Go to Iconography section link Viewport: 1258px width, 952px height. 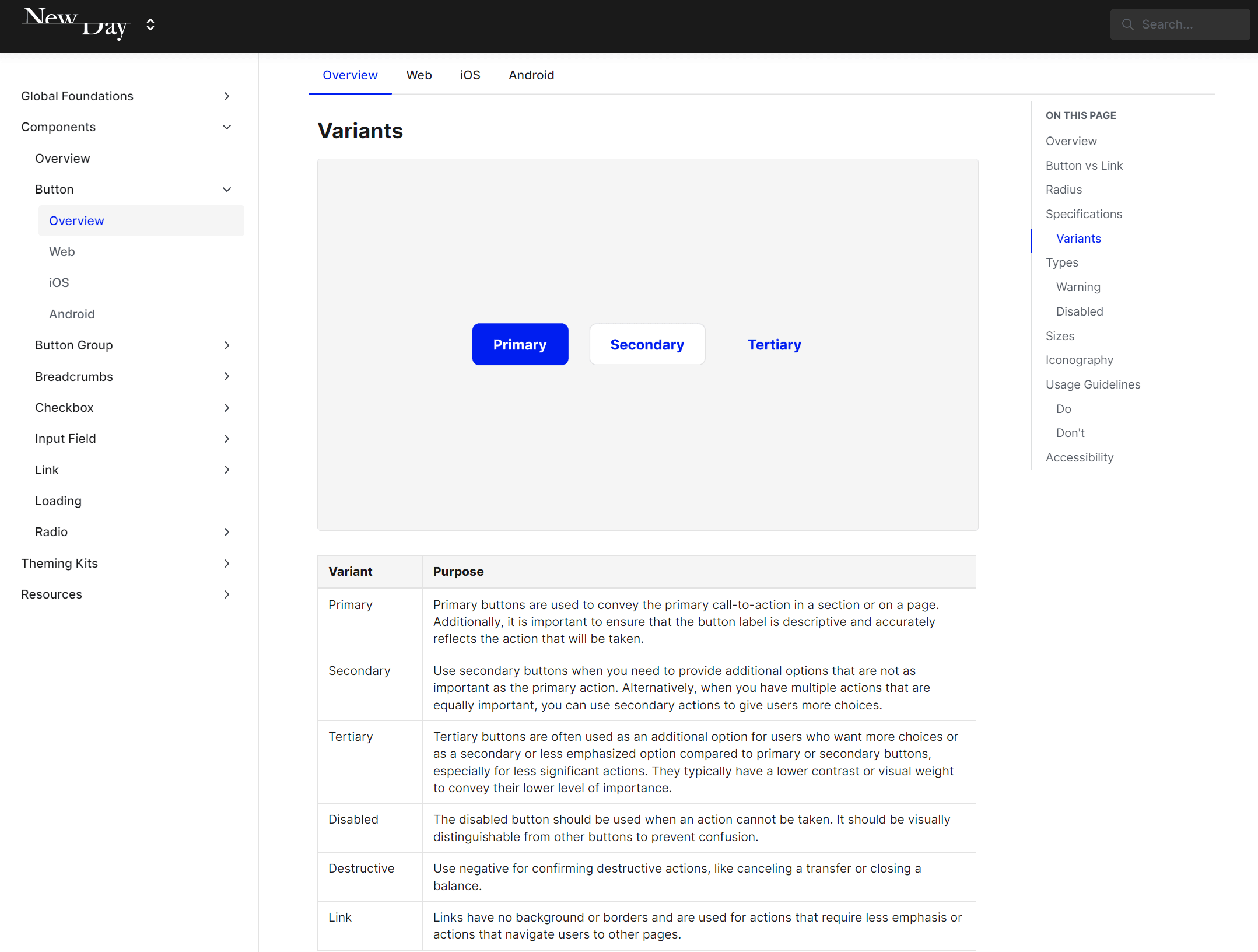tap(1079, 360)
